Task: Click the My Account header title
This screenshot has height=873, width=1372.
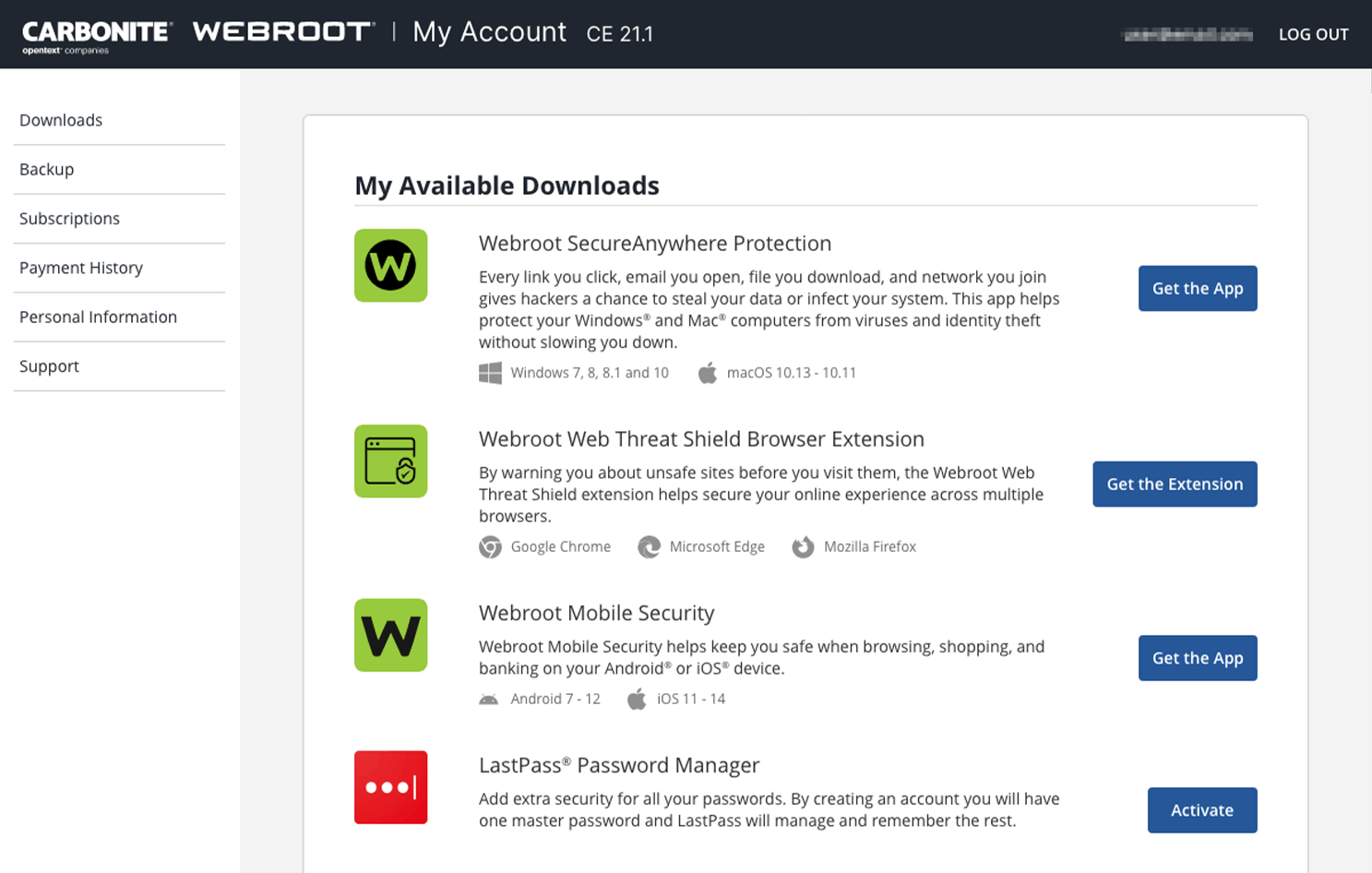Action: click(x=490, y=32)
